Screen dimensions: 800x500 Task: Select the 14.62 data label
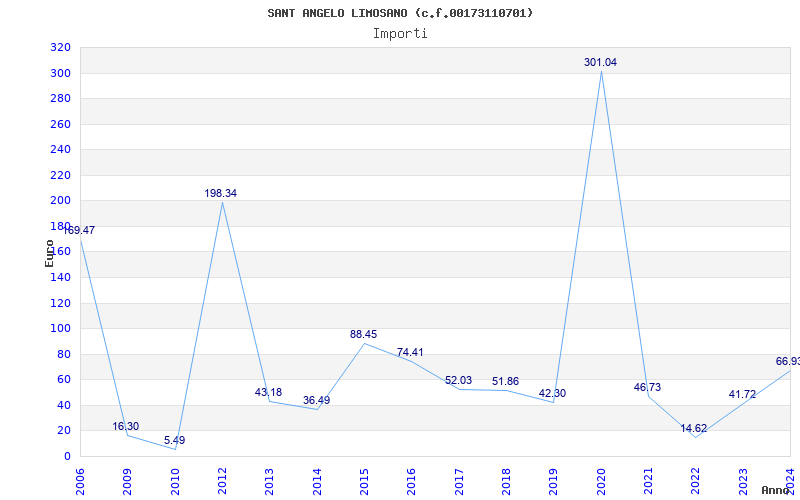(x=694, y=429)
